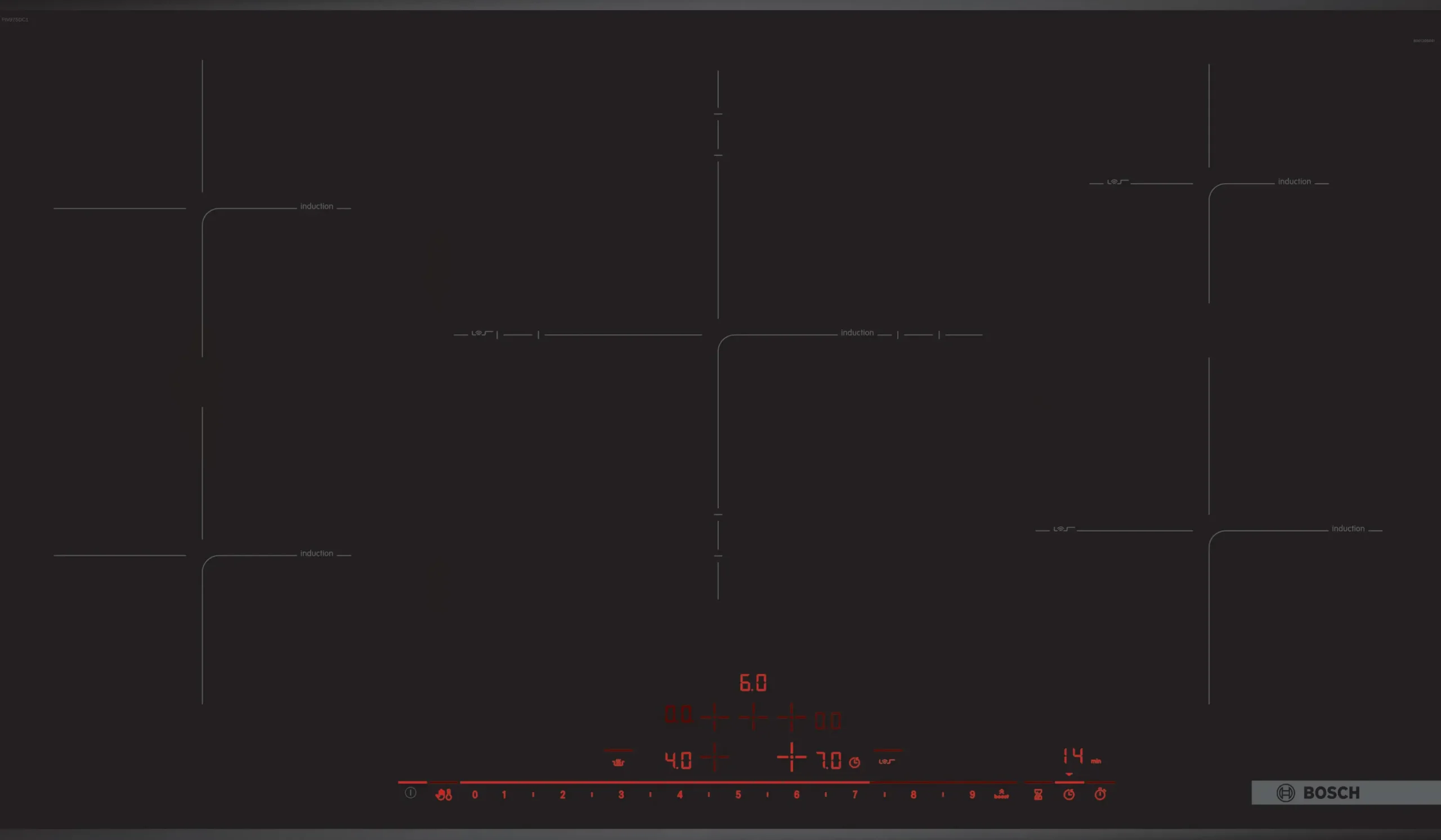
Task: Set power level slider to 7
Action: 855,794
